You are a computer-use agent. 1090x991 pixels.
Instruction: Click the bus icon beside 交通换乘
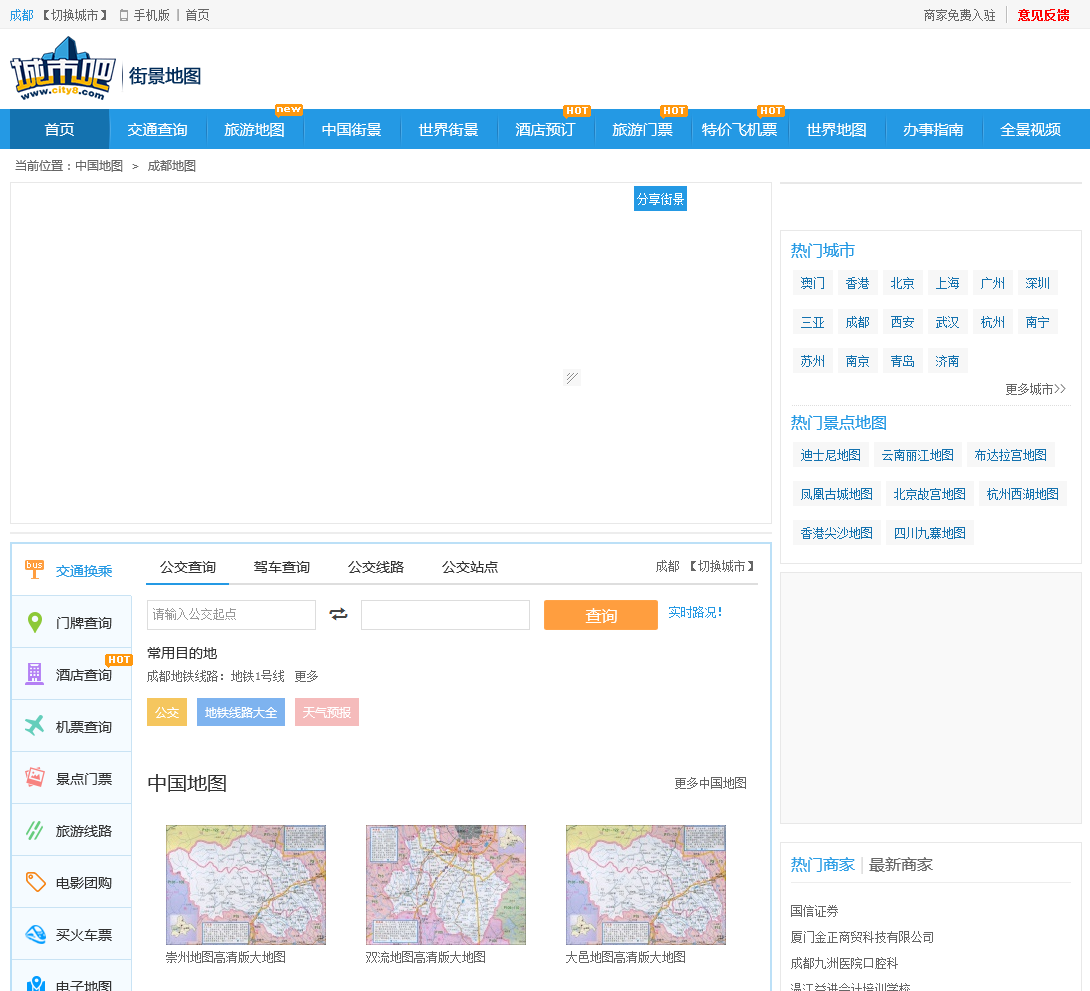[34, 569]
